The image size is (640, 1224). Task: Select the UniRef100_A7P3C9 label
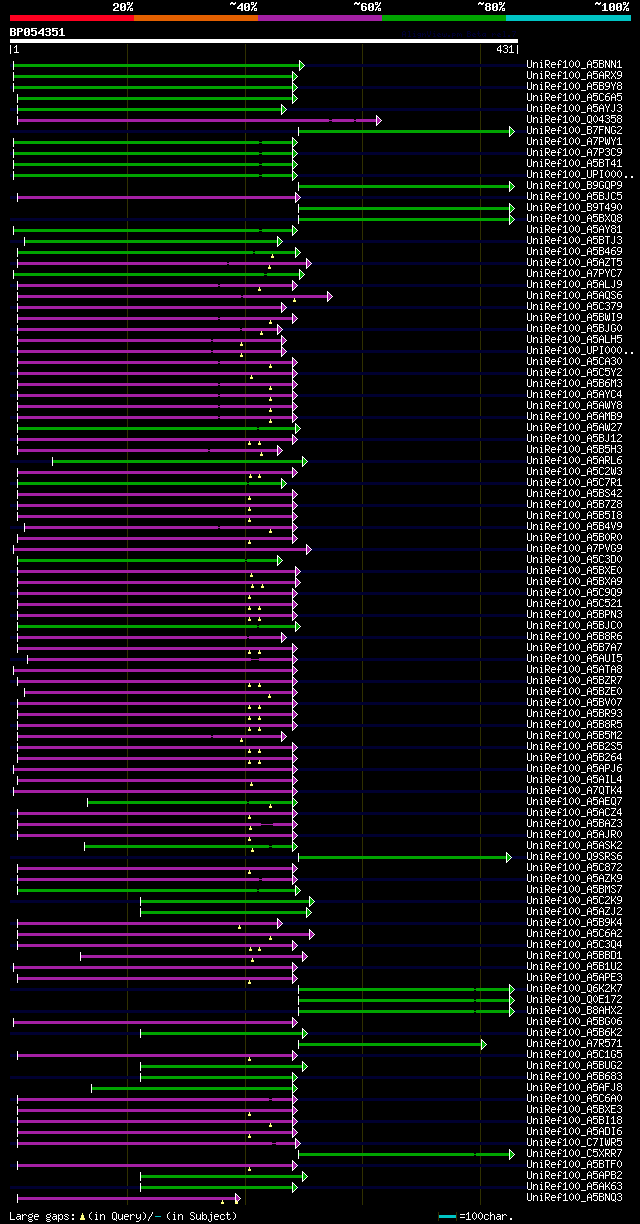574,153
